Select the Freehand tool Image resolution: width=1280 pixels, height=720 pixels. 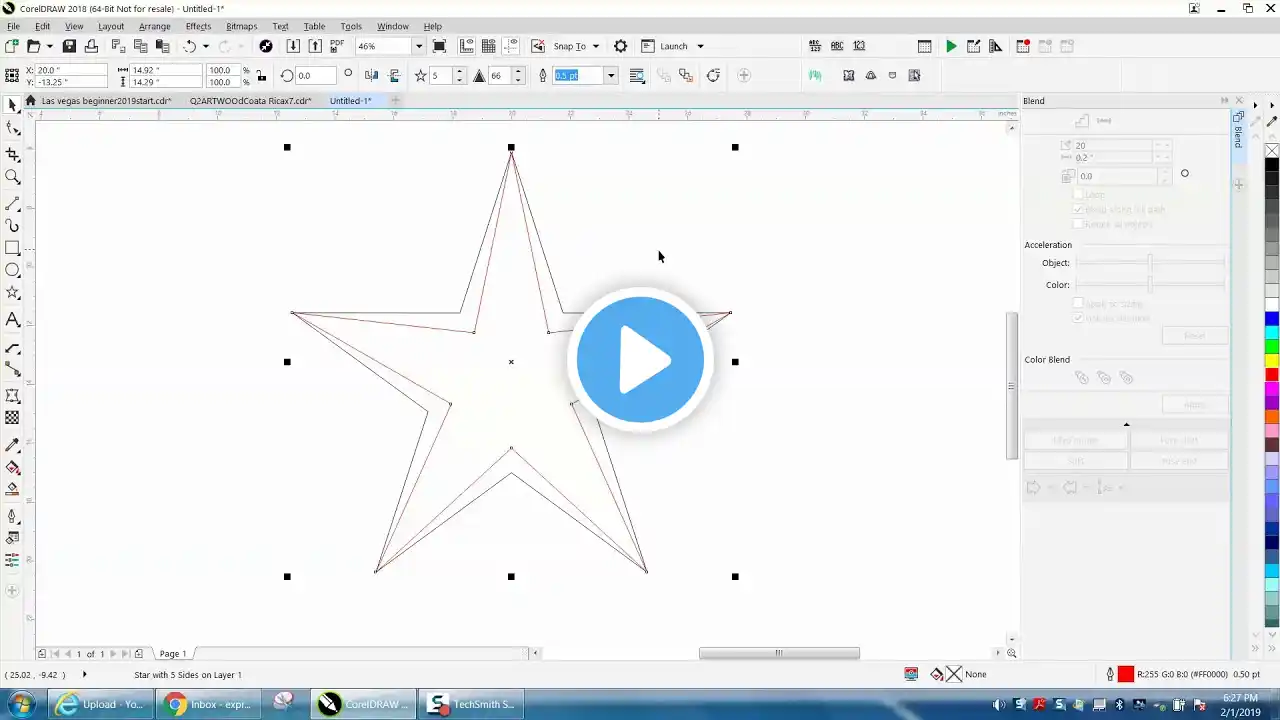pyautogui.click(x=12, y=203)
